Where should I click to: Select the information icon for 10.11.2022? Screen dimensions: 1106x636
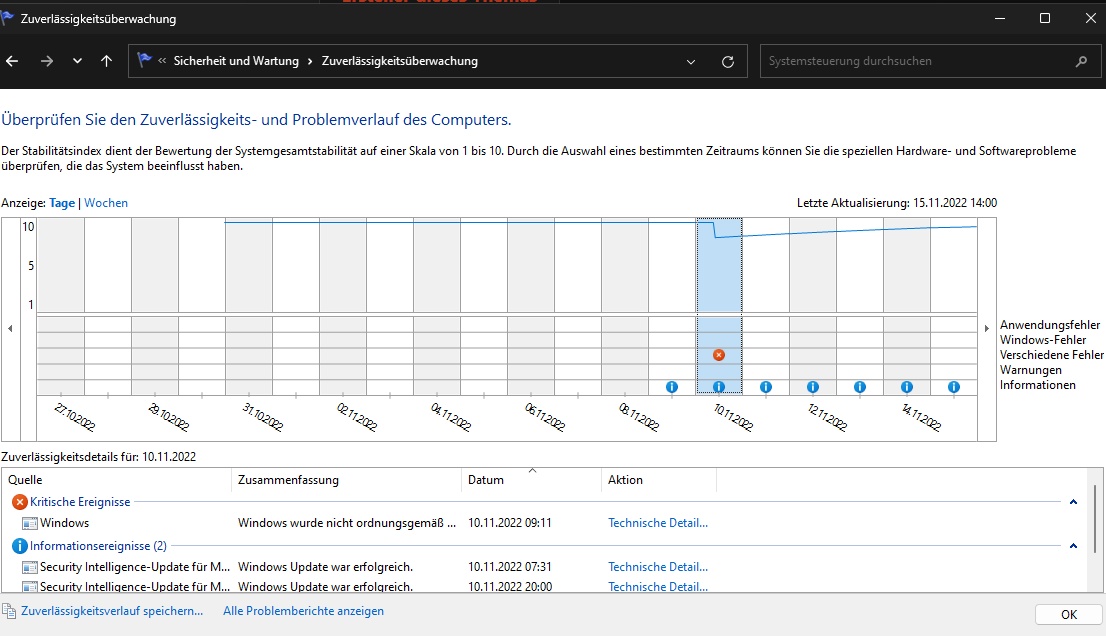click(x=719, y=387)
